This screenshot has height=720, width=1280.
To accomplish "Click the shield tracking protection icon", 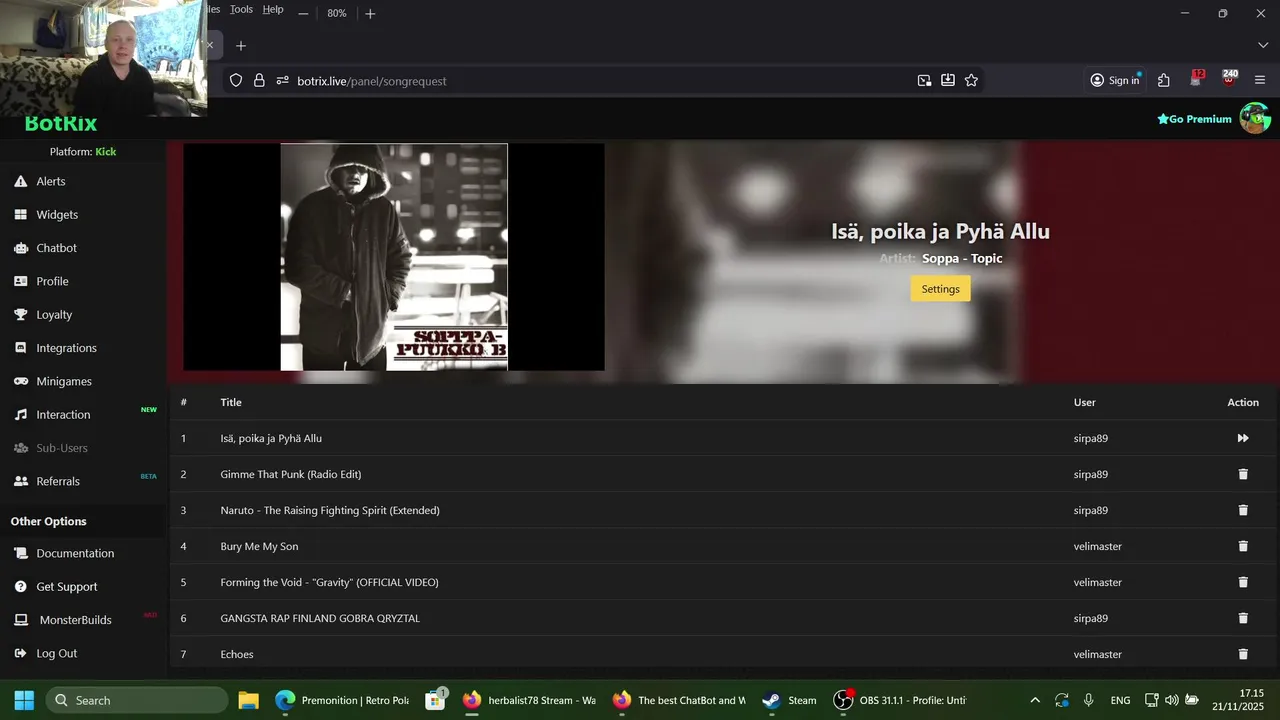I will [236, 81].
